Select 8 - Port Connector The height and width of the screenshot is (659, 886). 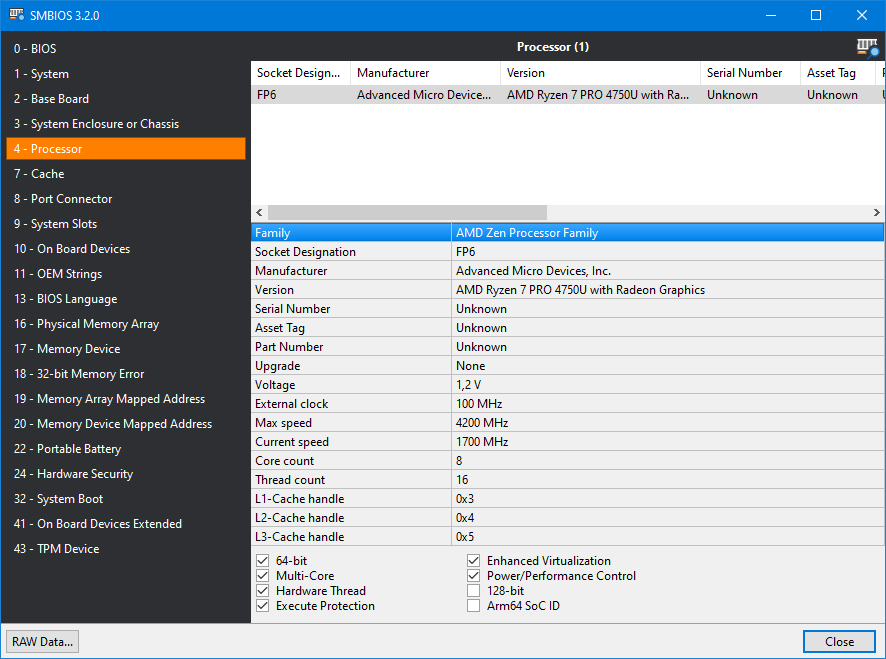(126, 199)
